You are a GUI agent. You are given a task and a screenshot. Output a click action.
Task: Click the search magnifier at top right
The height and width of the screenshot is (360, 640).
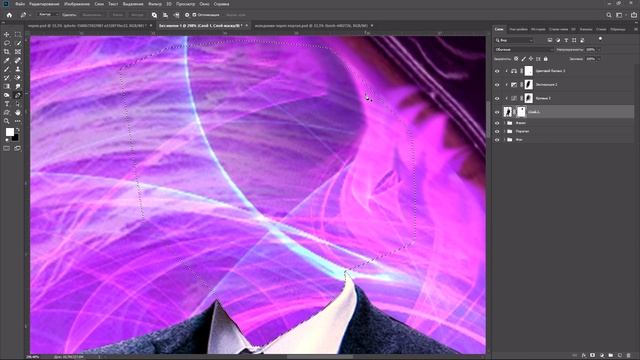[609, 15]
